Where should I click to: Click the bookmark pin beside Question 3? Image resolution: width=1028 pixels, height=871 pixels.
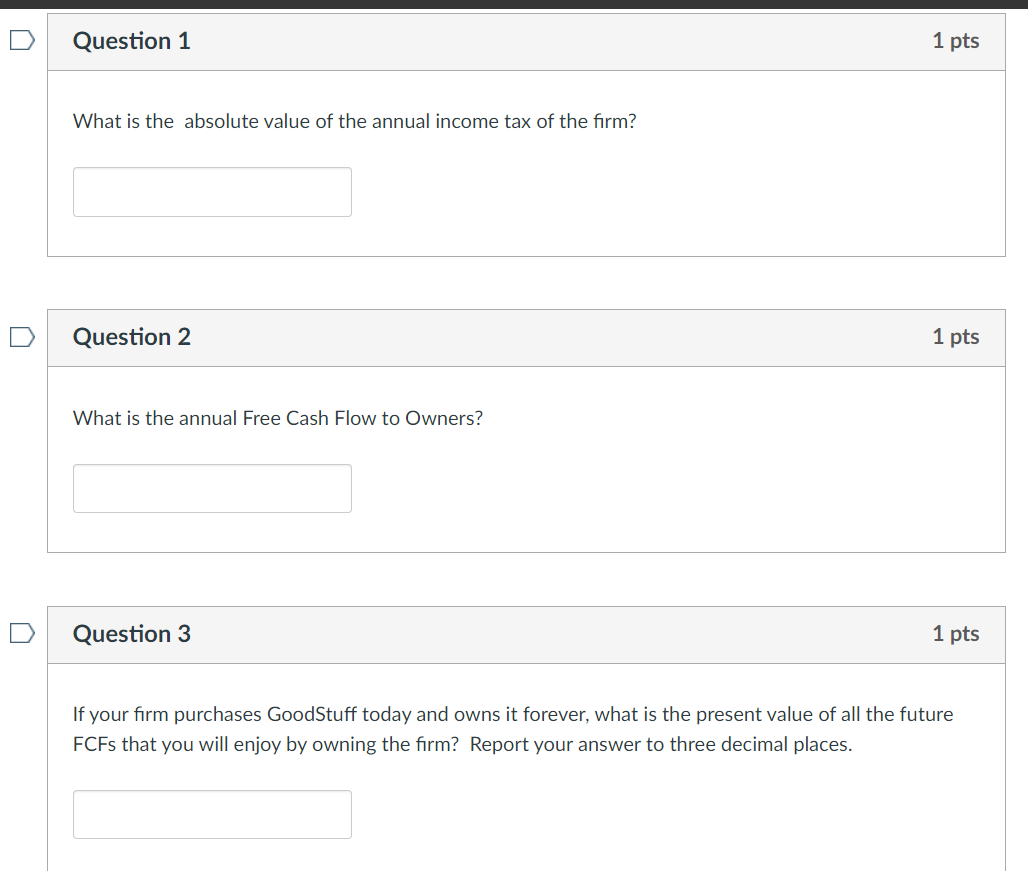[20, 632]
